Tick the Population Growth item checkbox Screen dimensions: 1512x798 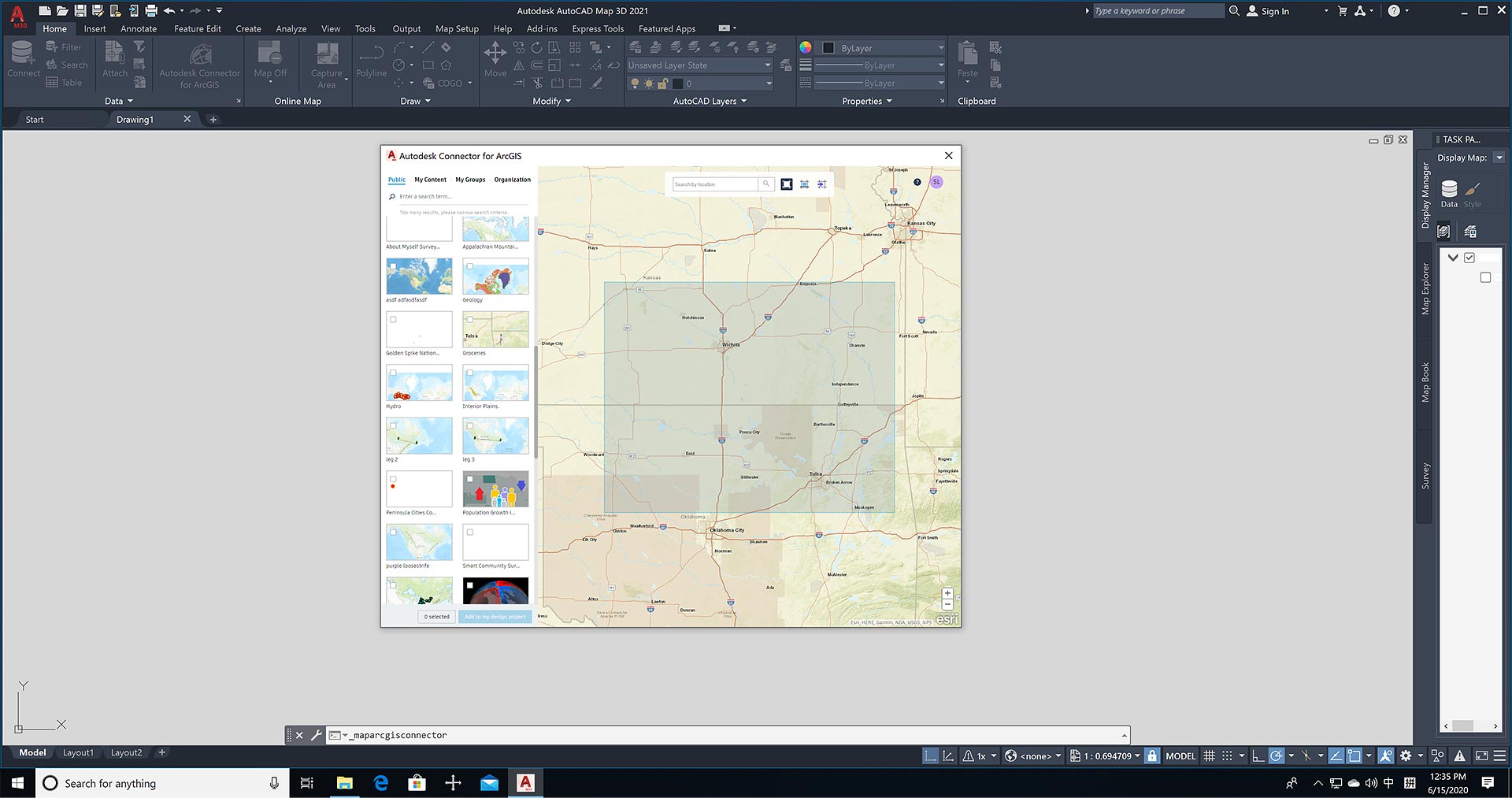(x=470, y=478)
